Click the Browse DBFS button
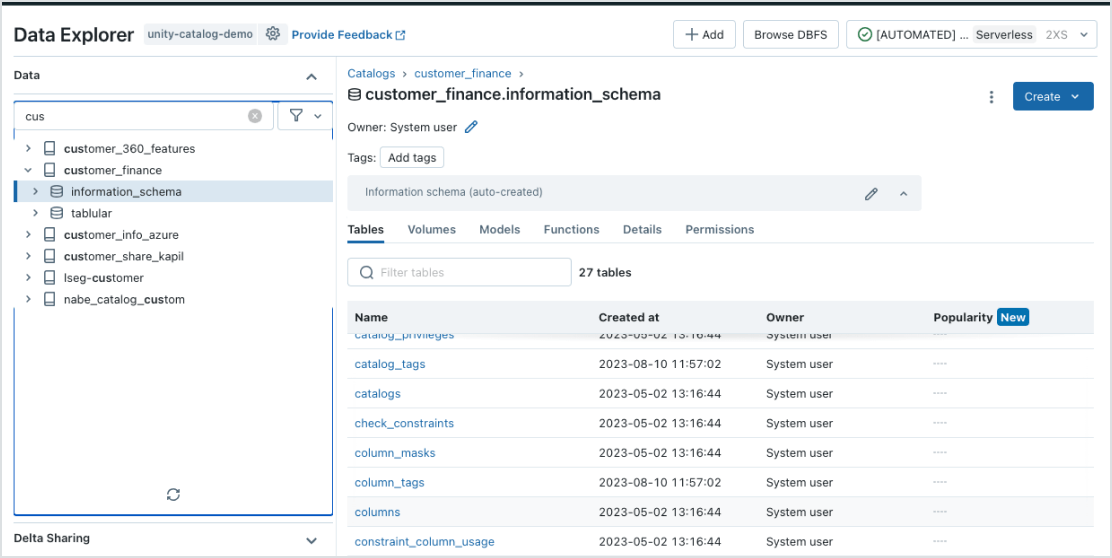The height and width of the screenshot is (558, 1112). 790,34
